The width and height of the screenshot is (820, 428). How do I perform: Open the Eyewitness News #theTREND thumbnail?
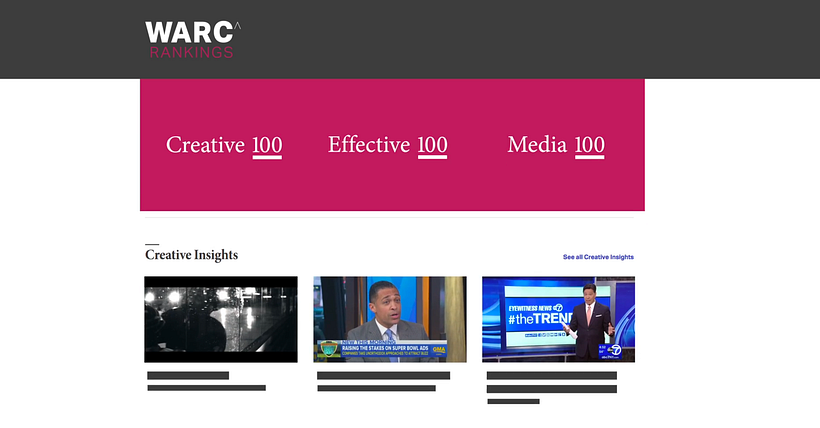559,319
